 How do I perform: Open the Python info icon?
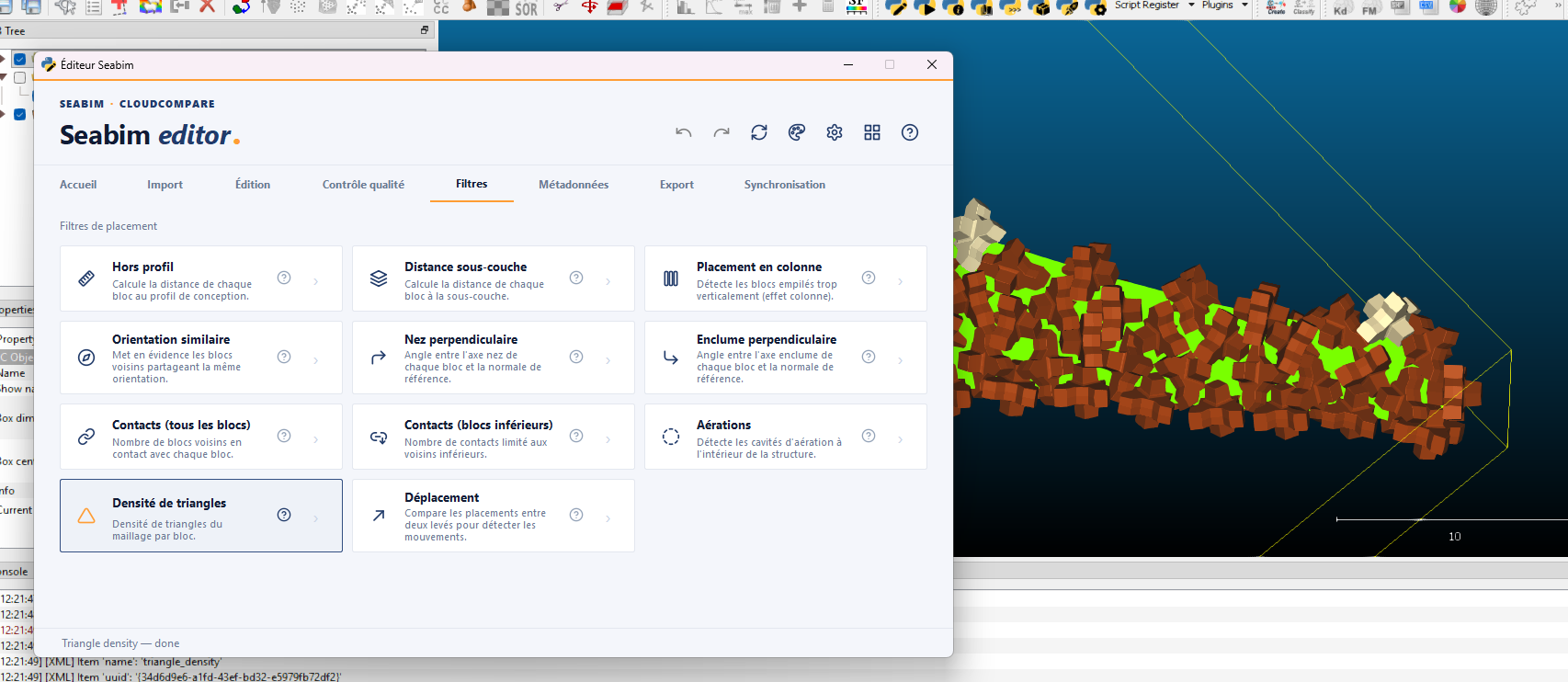point(953,7)
